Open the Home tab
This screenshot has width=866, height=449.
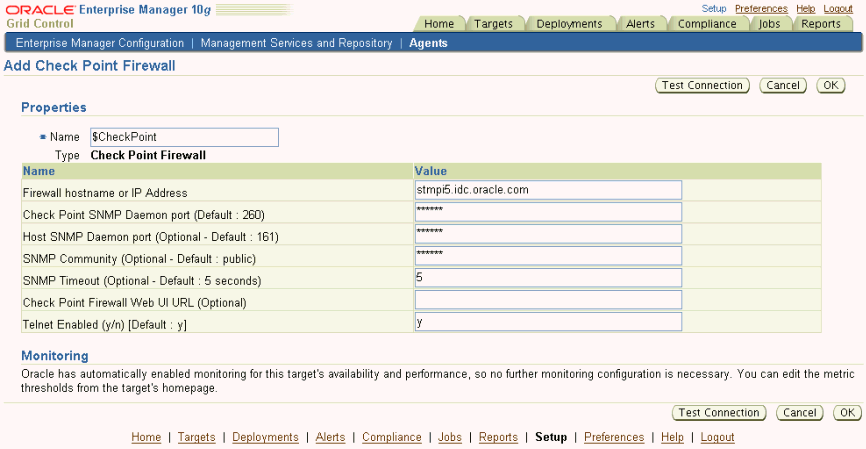click(x=439, y=24)
